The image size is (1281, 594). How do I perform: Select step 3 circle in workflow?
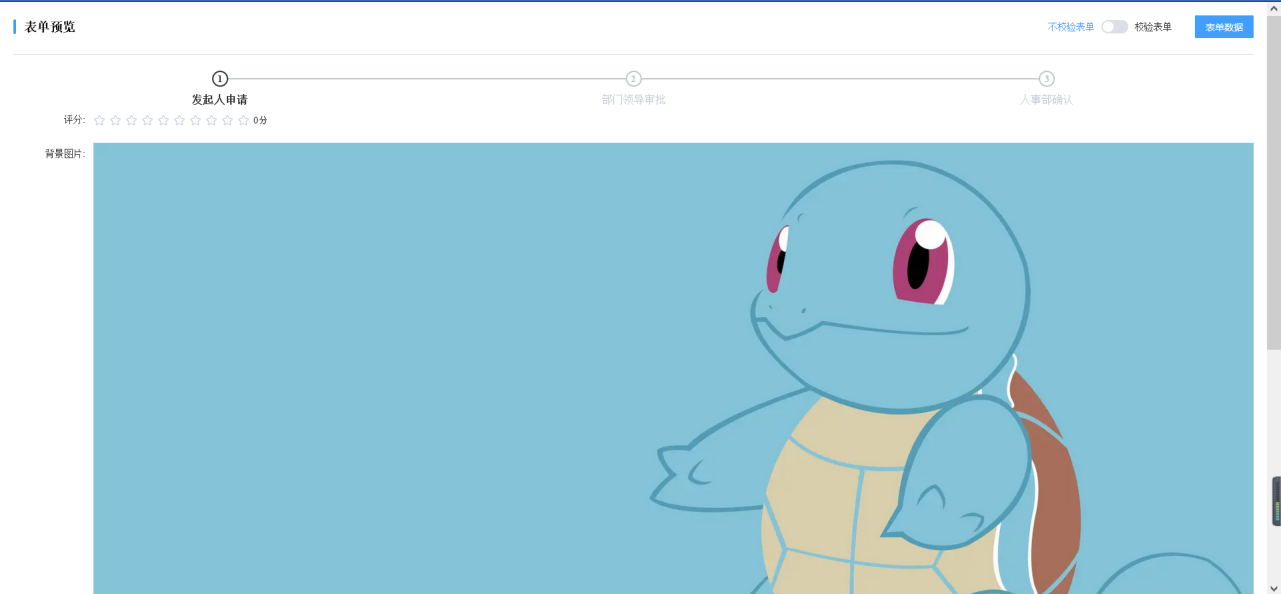point(1046,79)
